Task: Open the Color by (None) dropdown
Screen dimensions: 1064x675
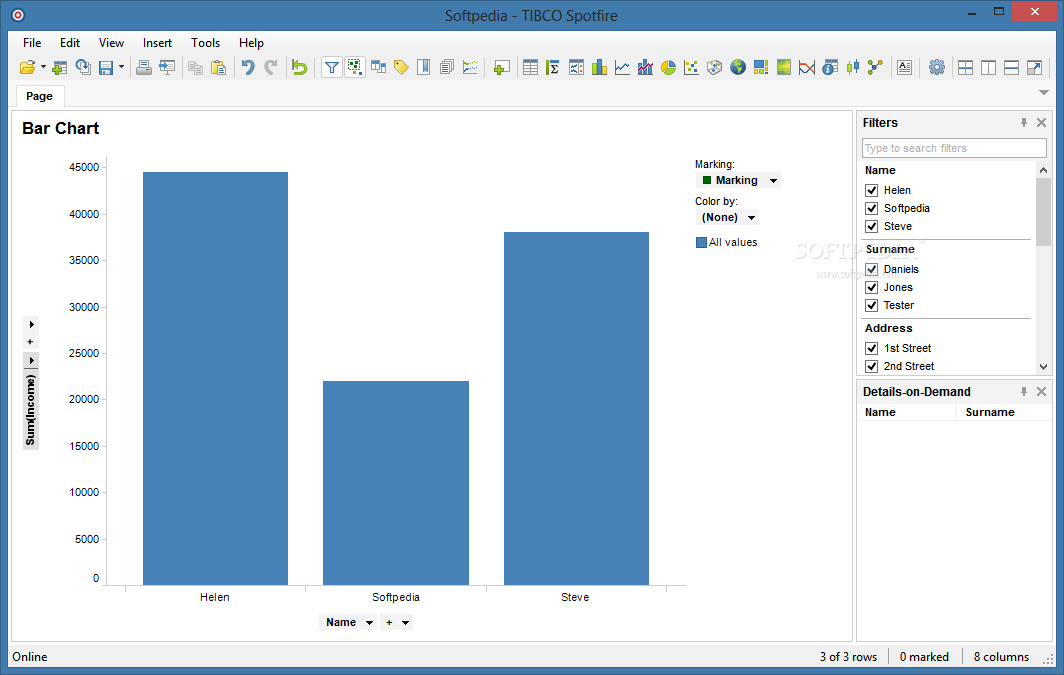Action: pyautogui.click(x=727, y=218)
